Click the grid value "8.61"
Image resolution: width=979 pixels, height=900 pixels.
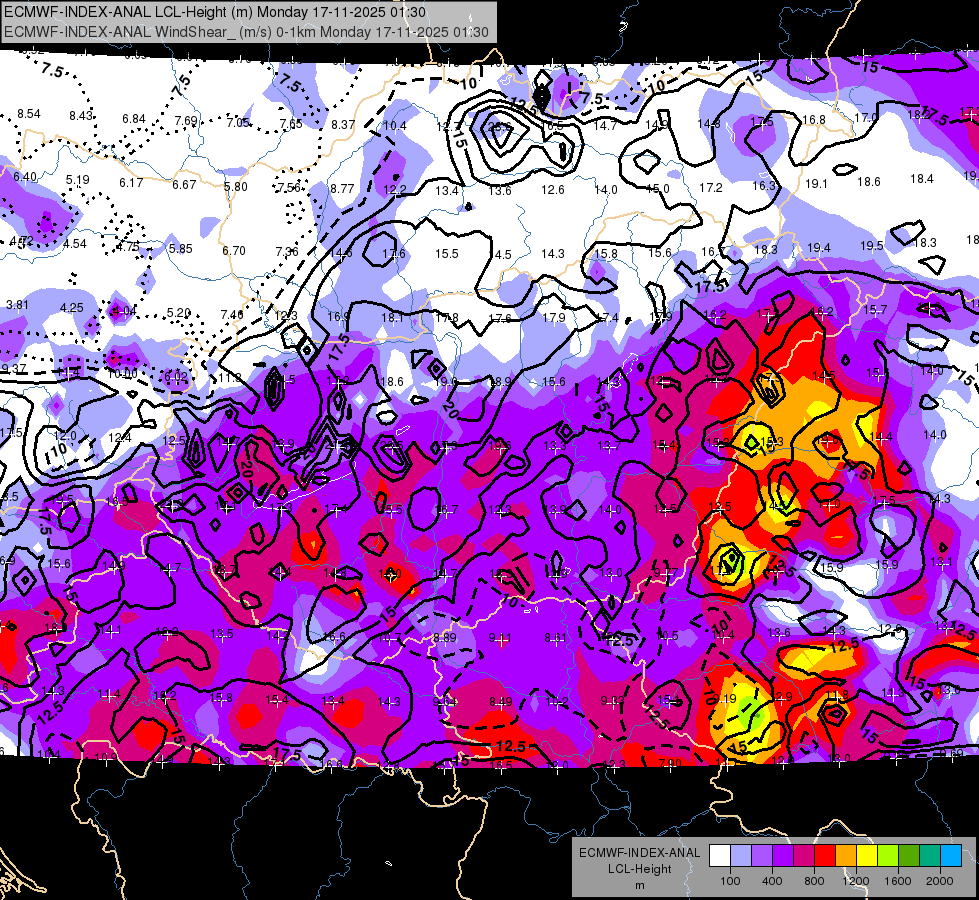[x=556, y=638]
